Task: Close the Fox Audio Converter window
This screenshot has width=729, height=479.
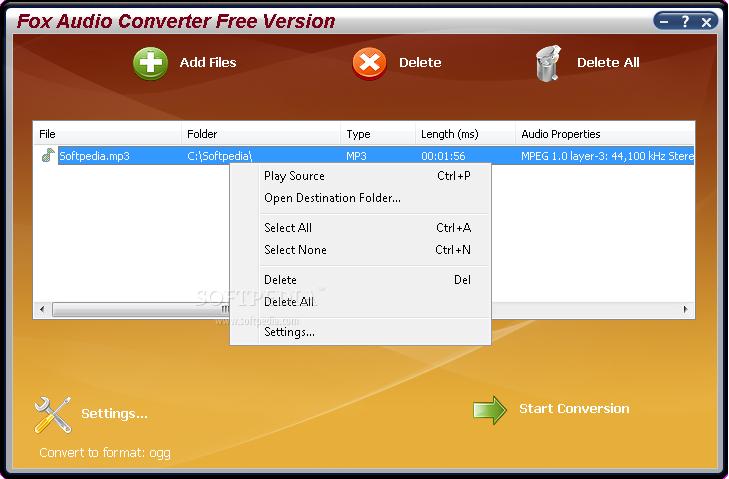Action: click(707, 22)
